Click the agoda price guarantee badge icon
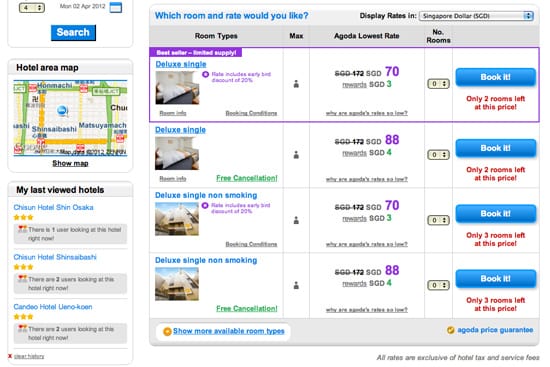The height and width of the screenshot is (367, 550). click(x=450, y=330)
